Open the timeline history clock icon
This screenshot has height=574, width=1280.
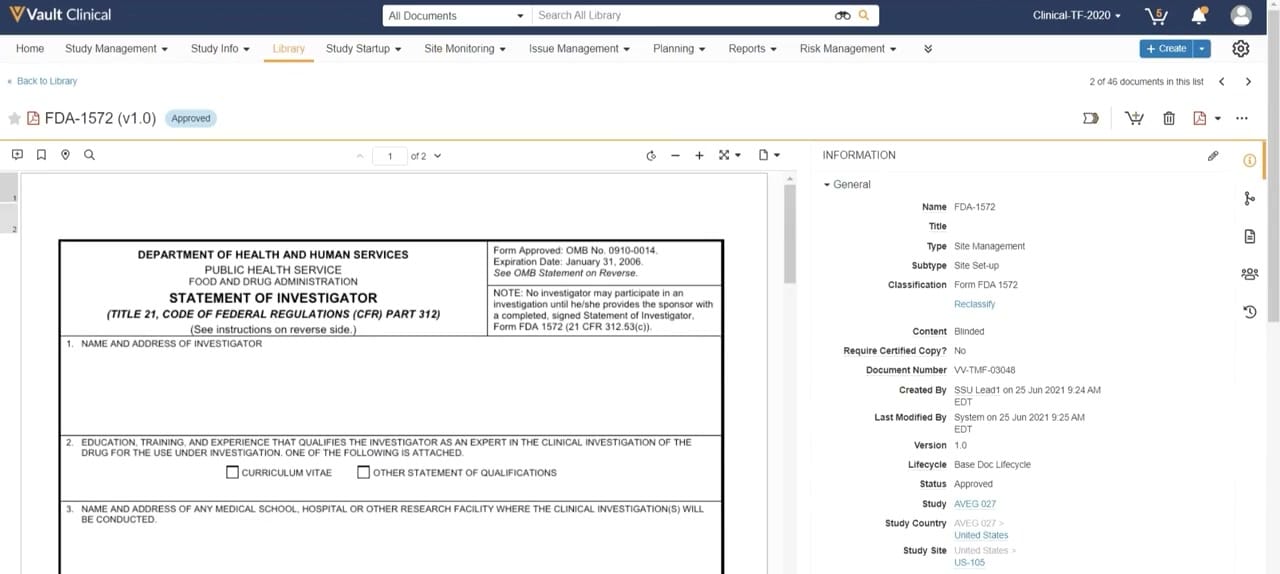tap(1249, 312)
